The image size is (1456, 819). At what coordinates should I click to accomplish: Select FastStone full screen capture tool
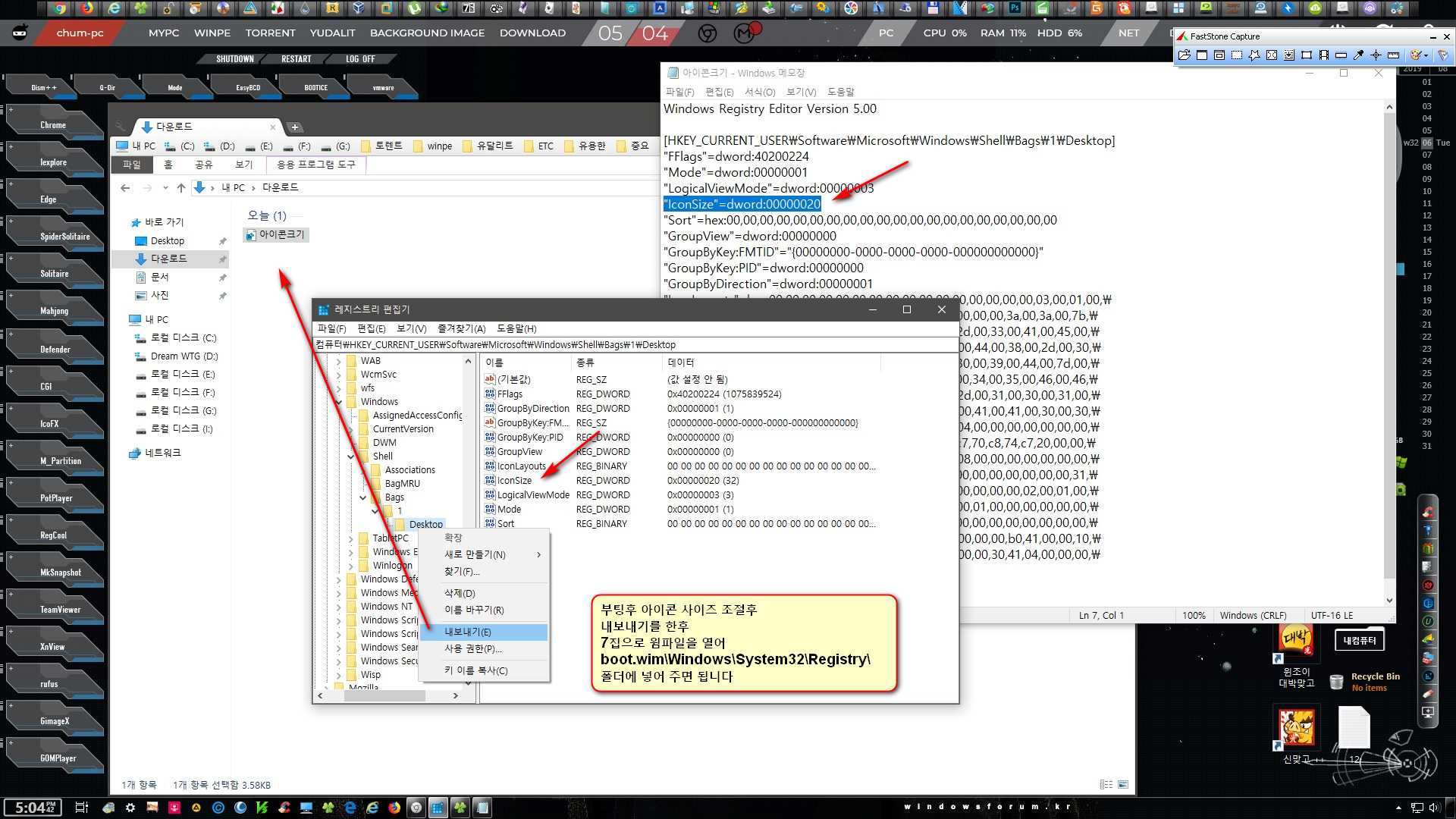point(1272,55)
